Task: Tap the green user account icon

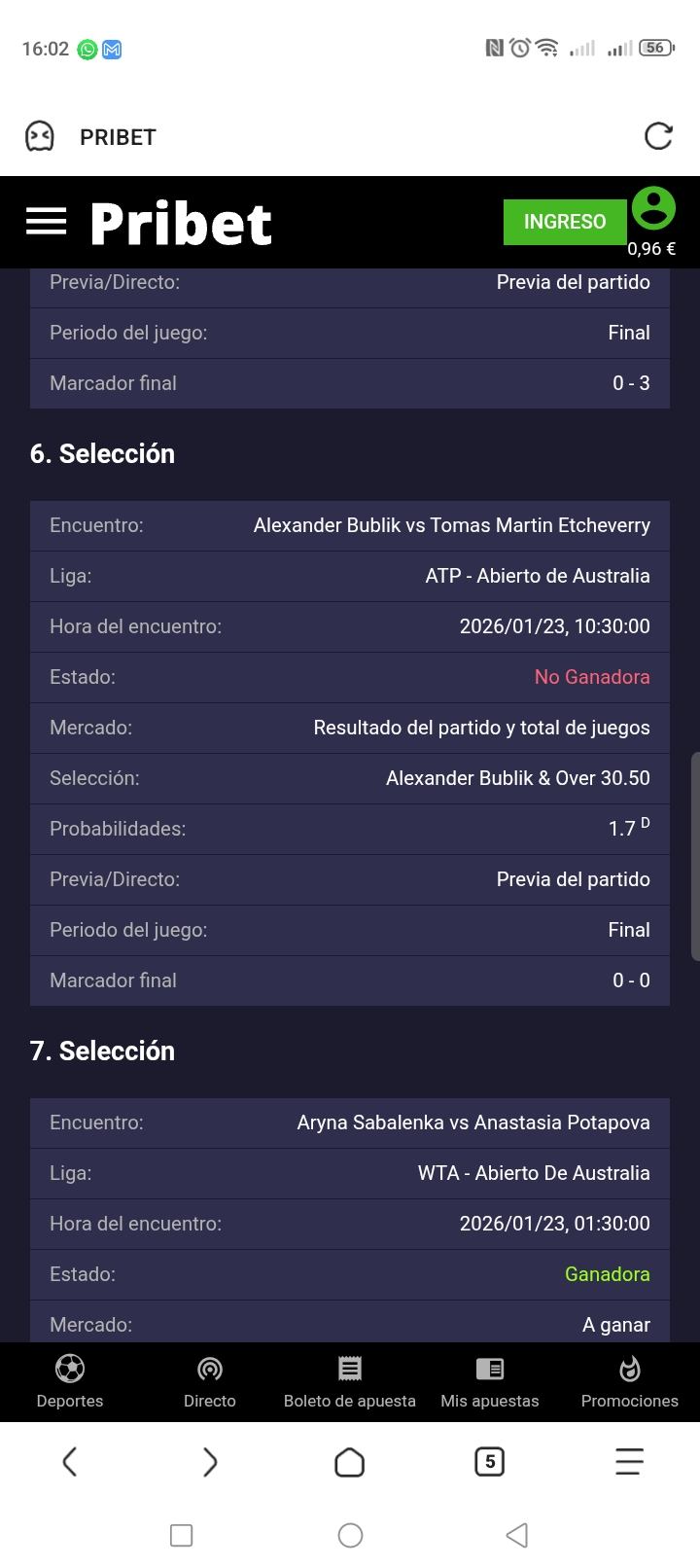Action: tap(653, 208)
